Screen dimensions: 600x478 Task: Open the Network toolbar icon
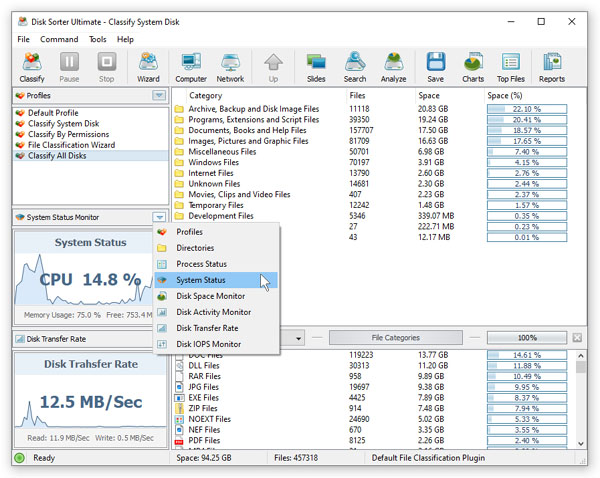tap(230, 67)
